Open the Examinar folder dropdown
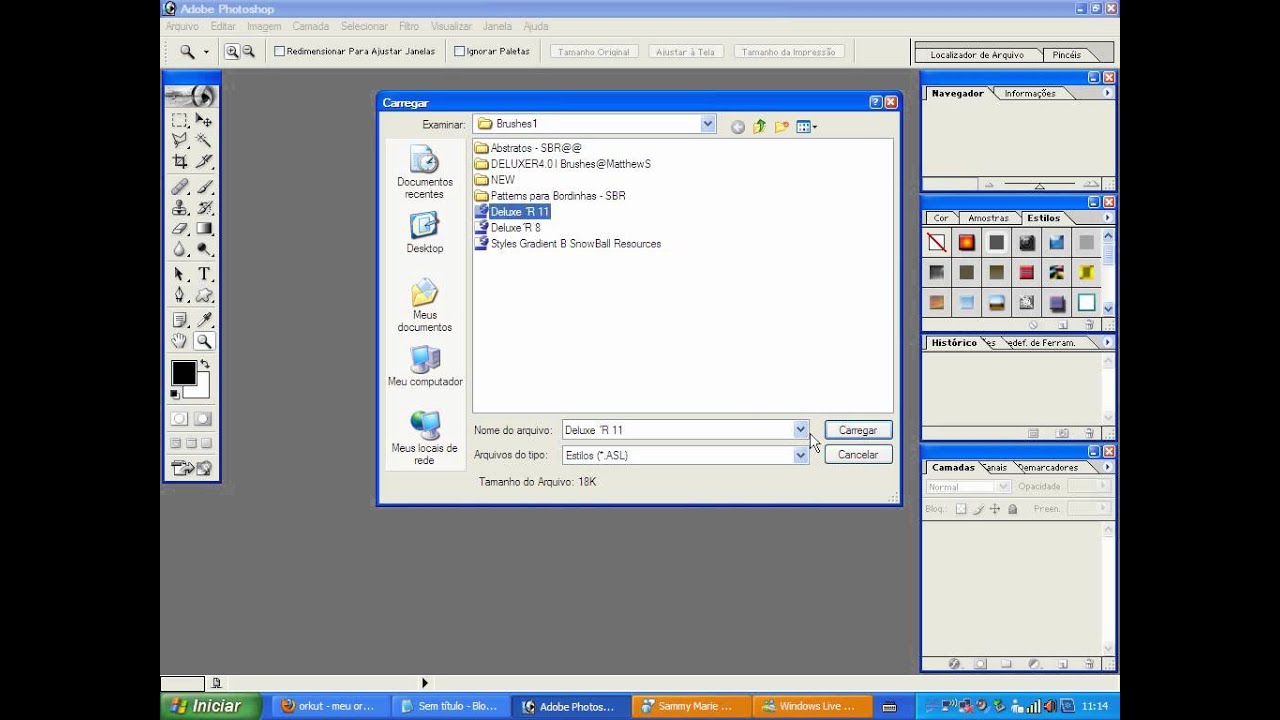 pos(708,124)
